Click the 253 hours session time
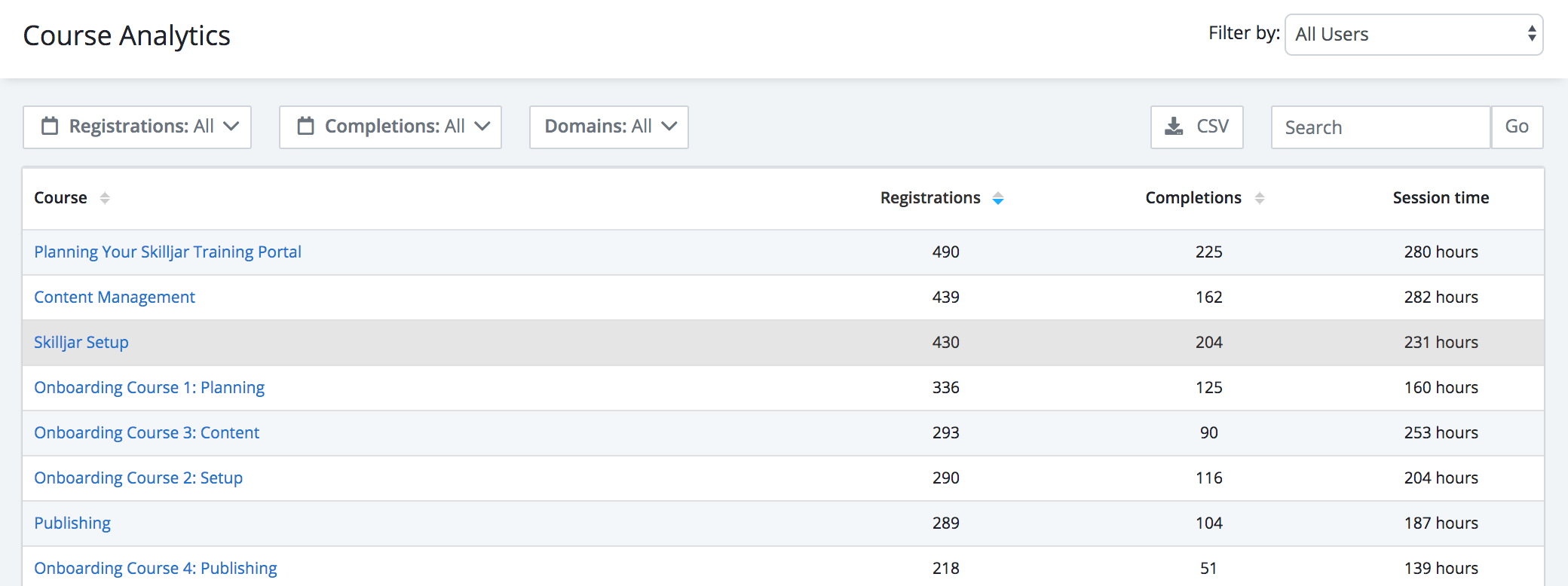 (x=1441, y=432)
